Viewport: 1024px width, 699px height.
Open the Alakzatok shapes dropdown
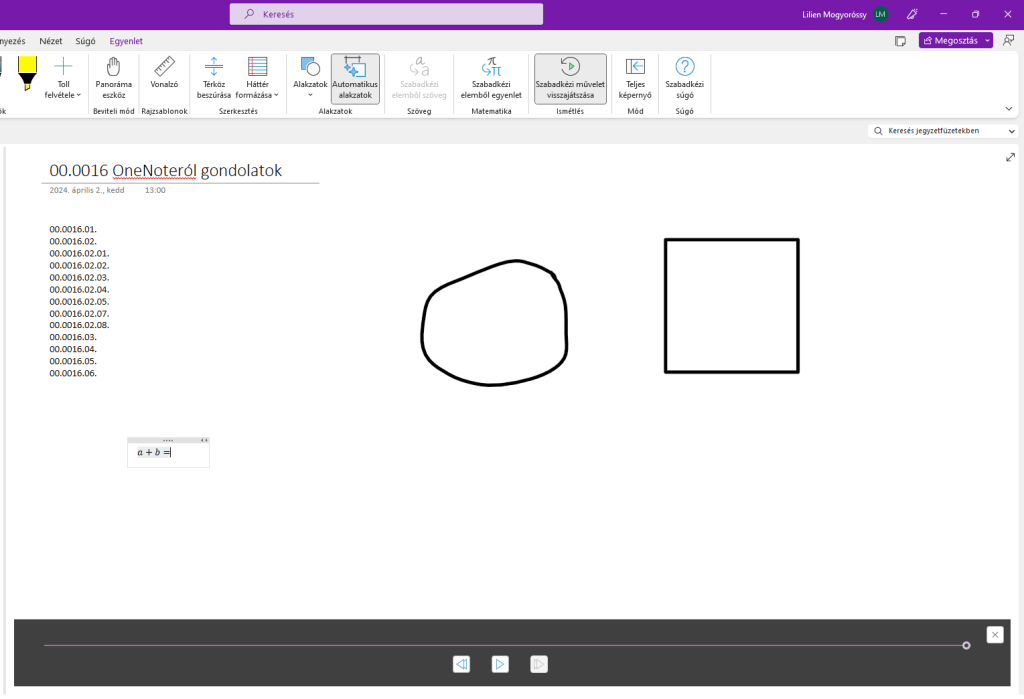tap(310, 77)
